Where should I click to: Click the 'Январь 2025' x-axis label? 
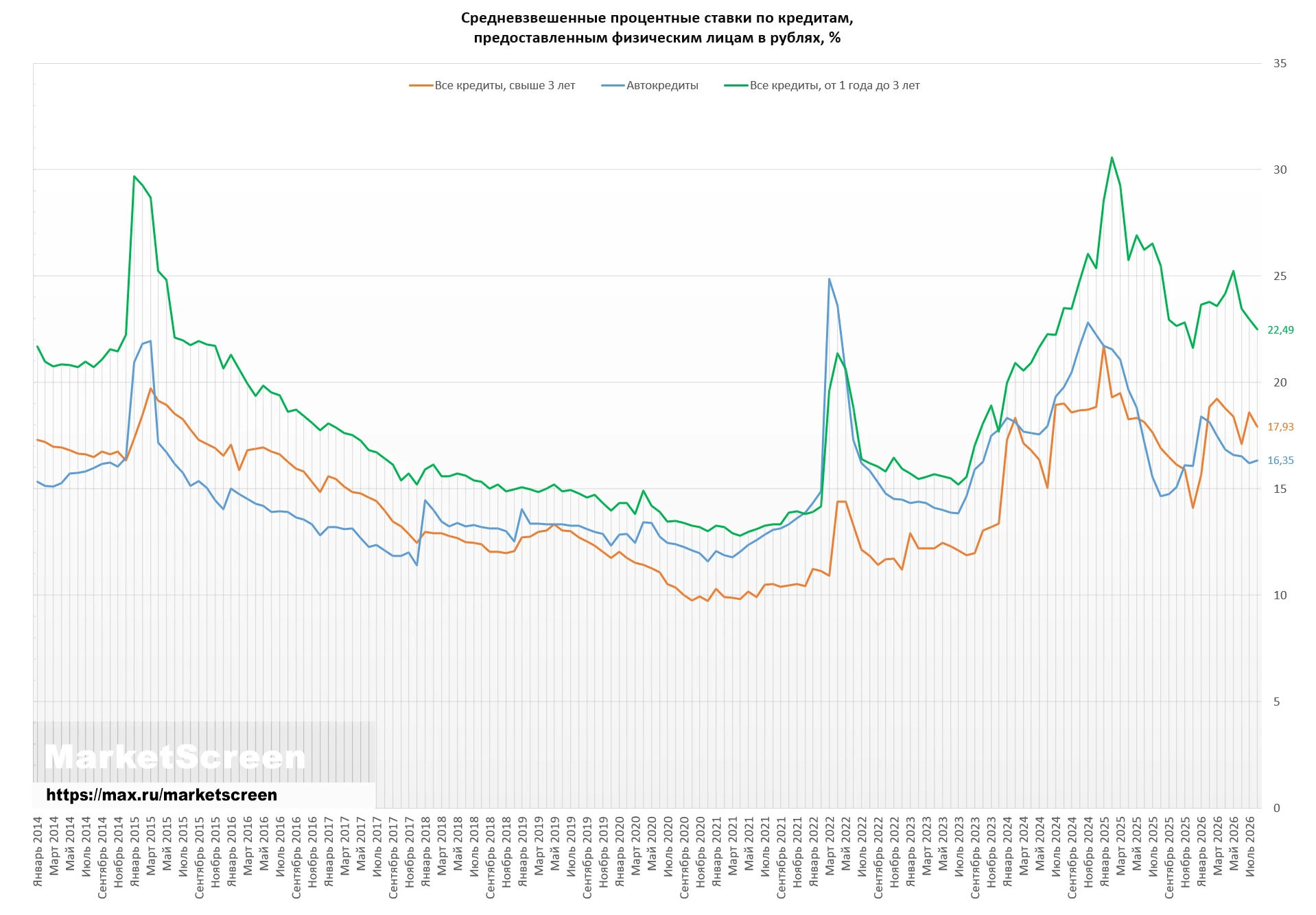point(1104,851)
